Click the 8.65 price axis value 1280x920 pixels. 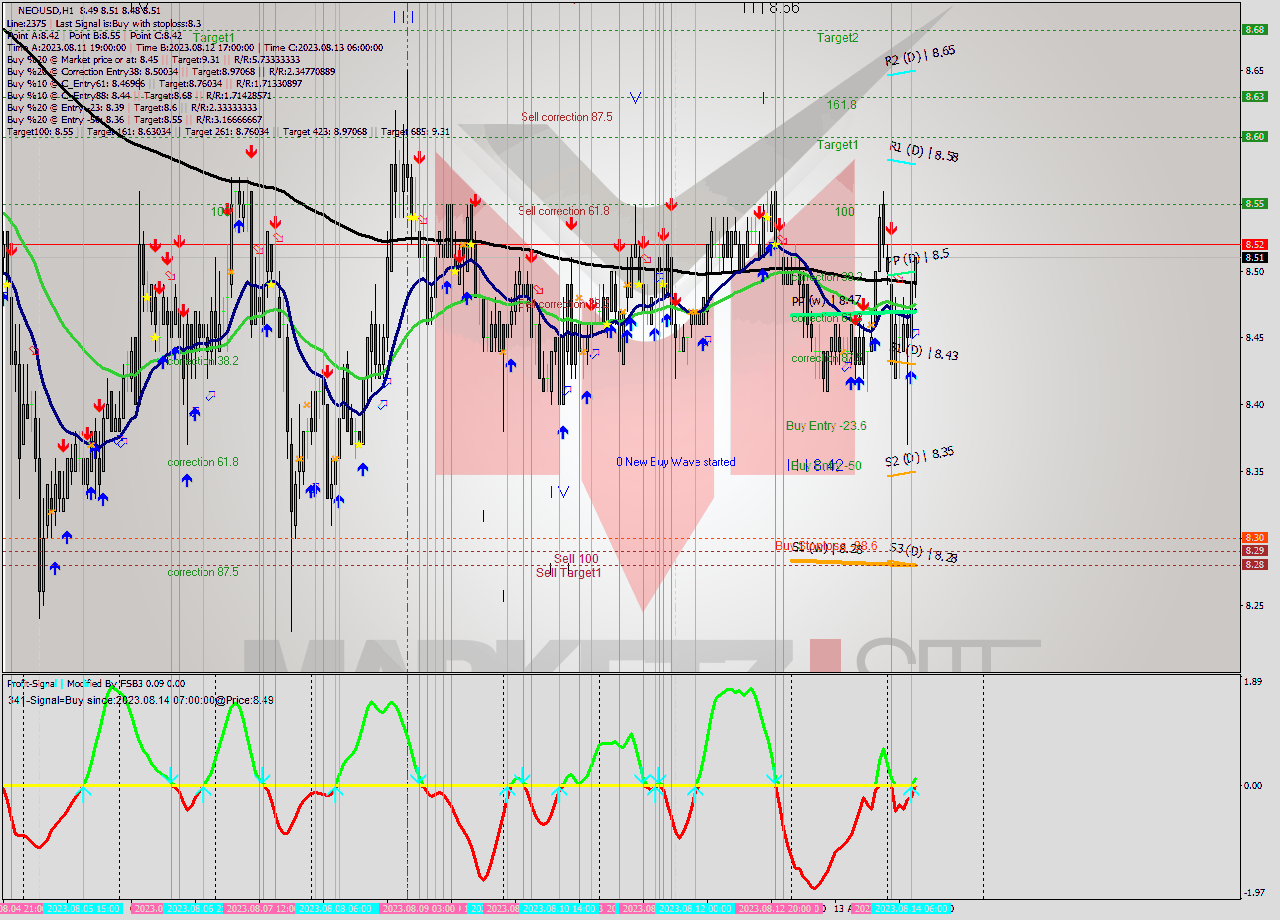tap(1254, 70)
